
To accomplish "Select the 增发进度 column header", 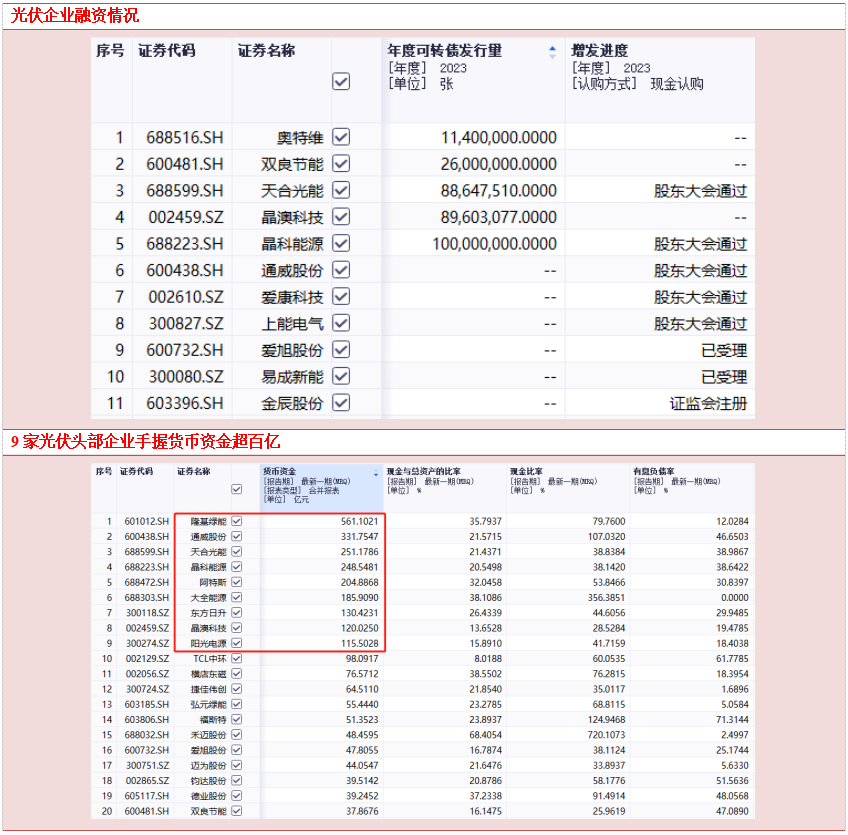I will [x=599, y=51].
